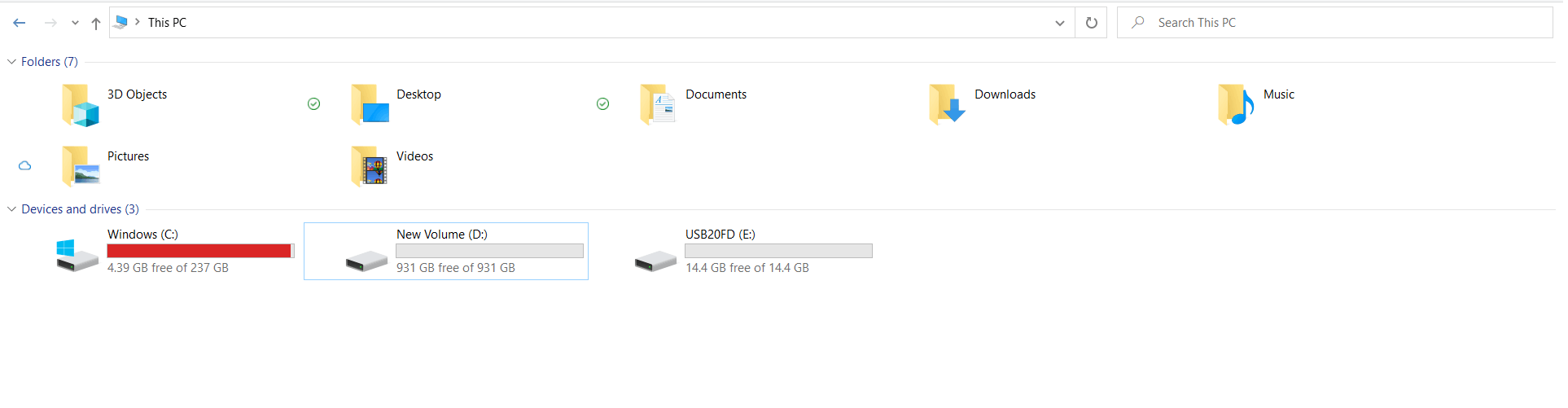Image resolution: width=1568 pixels, height=408 pixels.
Task: Select New Volume (D:) drive
Action: point(446,251)
